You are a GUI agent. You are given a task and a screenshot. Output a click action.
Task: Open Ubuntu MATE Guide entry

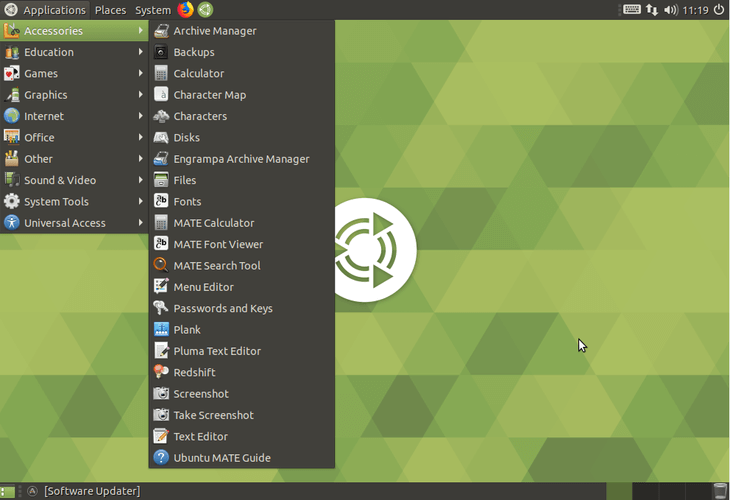pyautogui.click(x=242, y=458)
